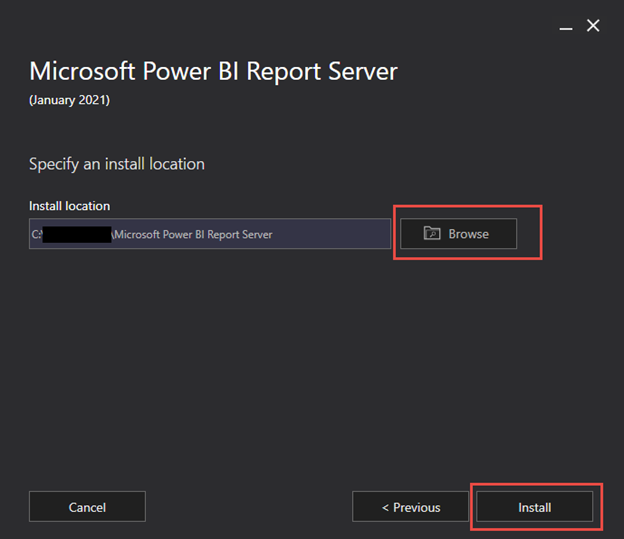Click the large Microsoft Power BI Report Server title
Viewport: 624px width, 539px height.
[213, 72]
